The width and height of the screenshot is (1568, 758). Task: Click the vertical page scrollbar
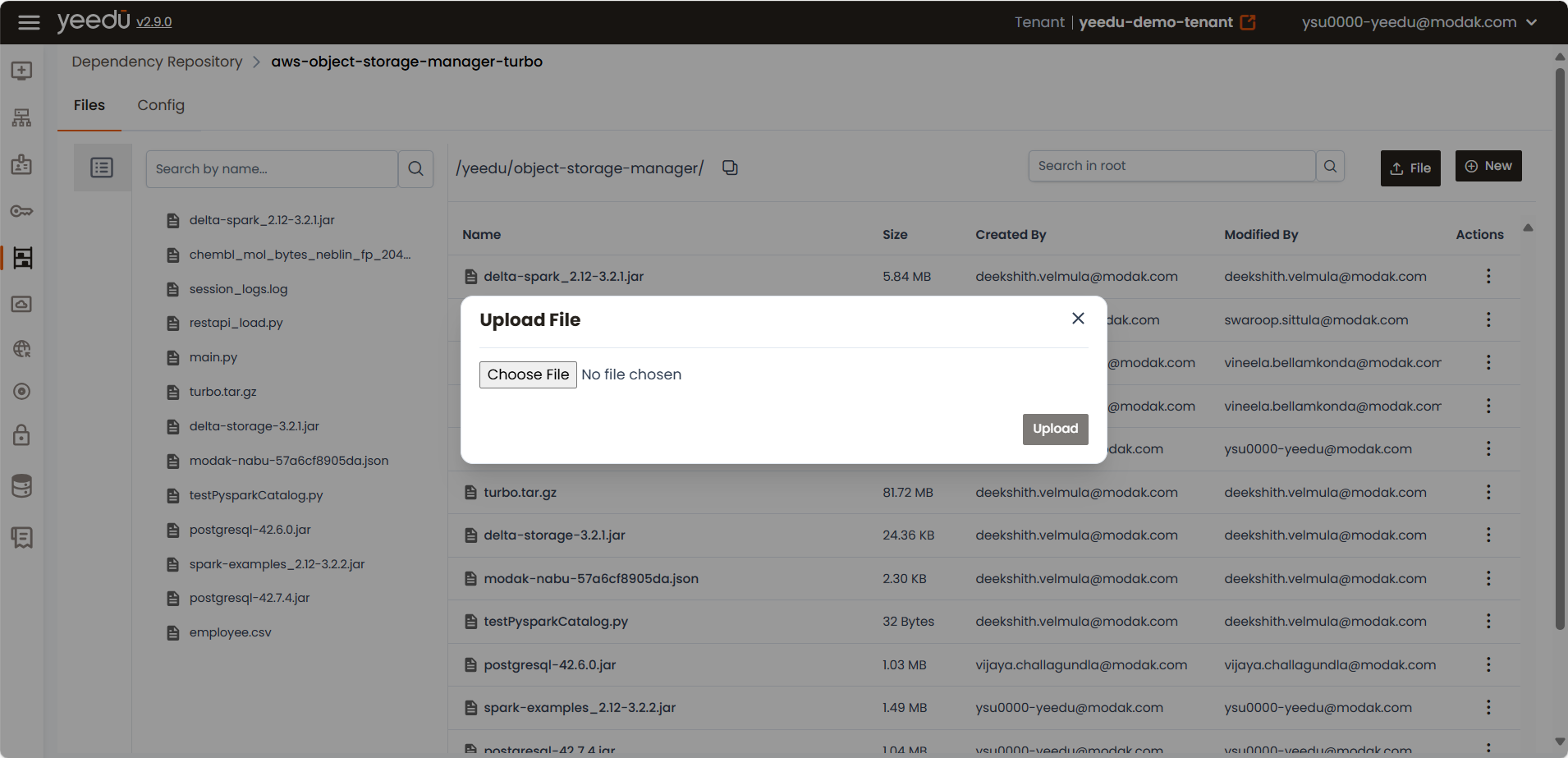[1560, 349]
